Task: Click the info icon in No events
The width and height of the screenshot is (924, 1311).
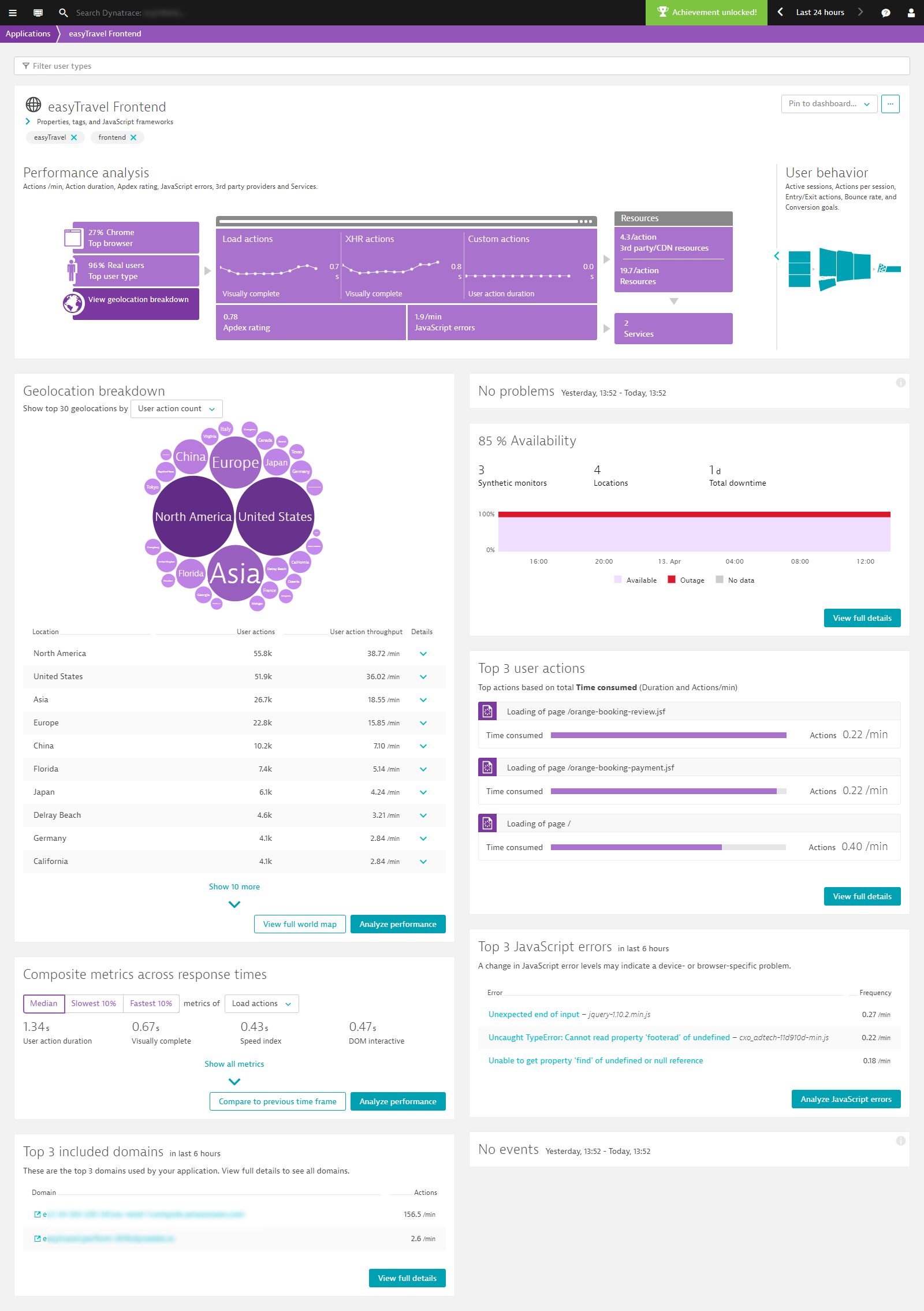Action: [900, 1141]
